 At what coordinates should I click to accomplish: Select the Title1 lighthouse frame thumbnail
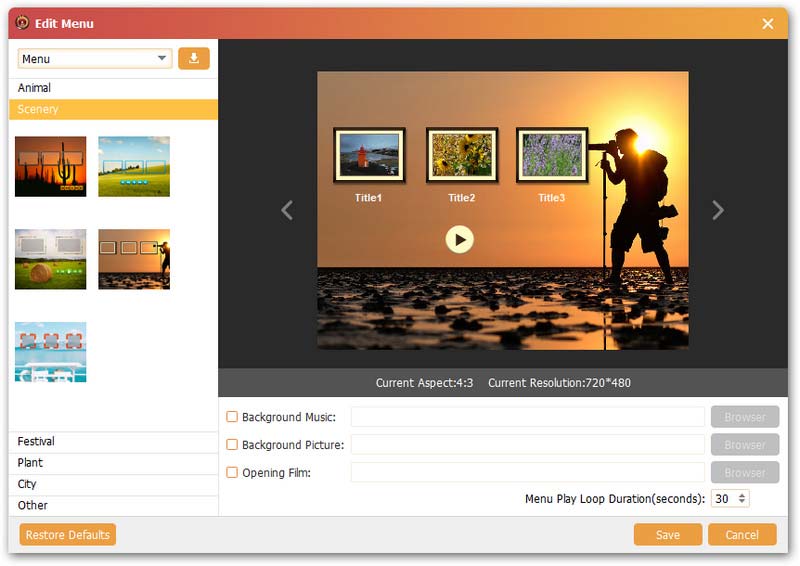tap(369, 156)
